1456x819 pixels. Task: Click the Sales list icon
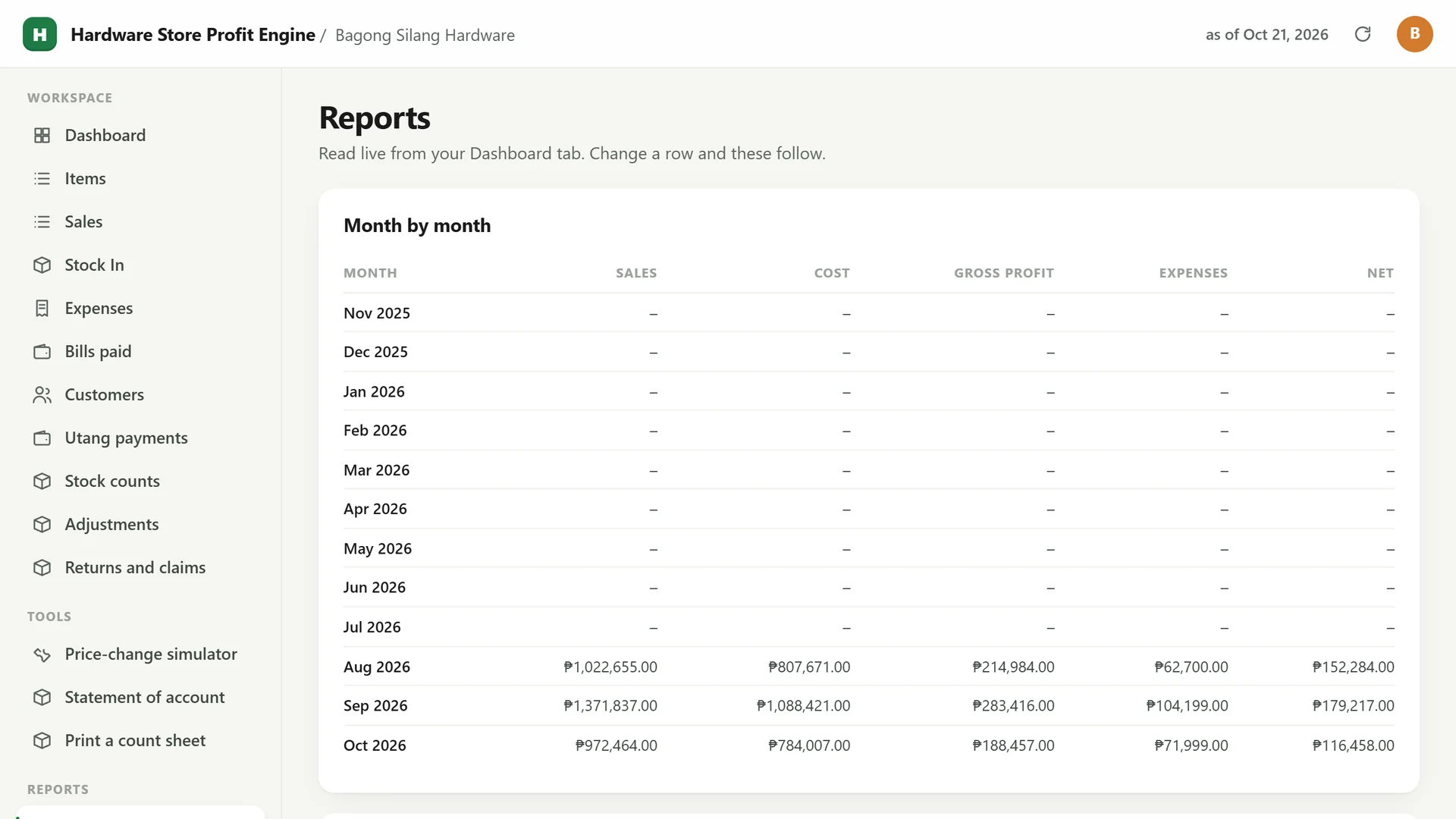[42, 221]
